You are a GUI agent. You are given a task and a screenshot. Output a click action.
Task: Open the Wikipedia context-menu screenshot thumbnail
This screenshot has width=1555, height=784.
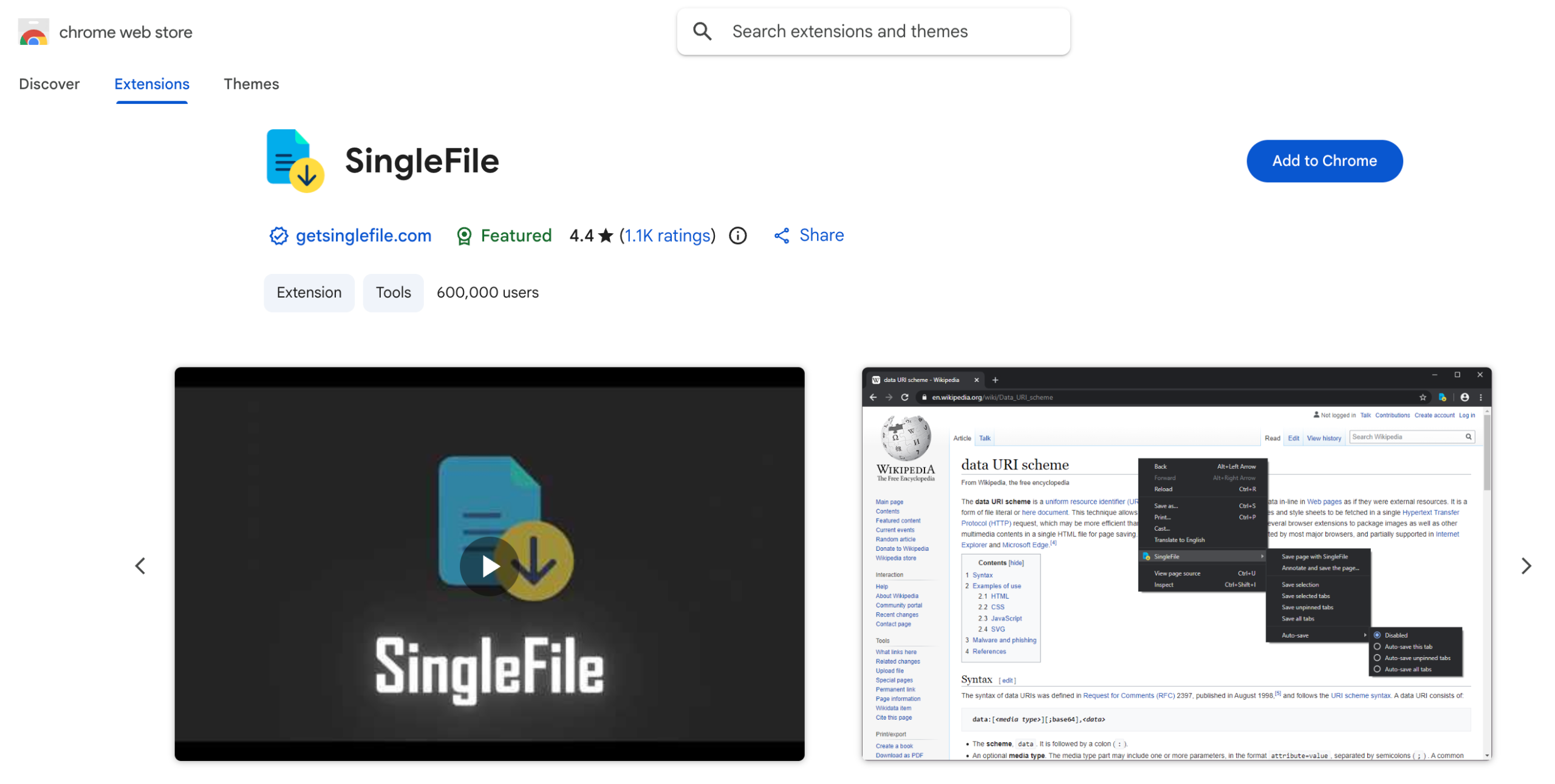pos(1176,564)
